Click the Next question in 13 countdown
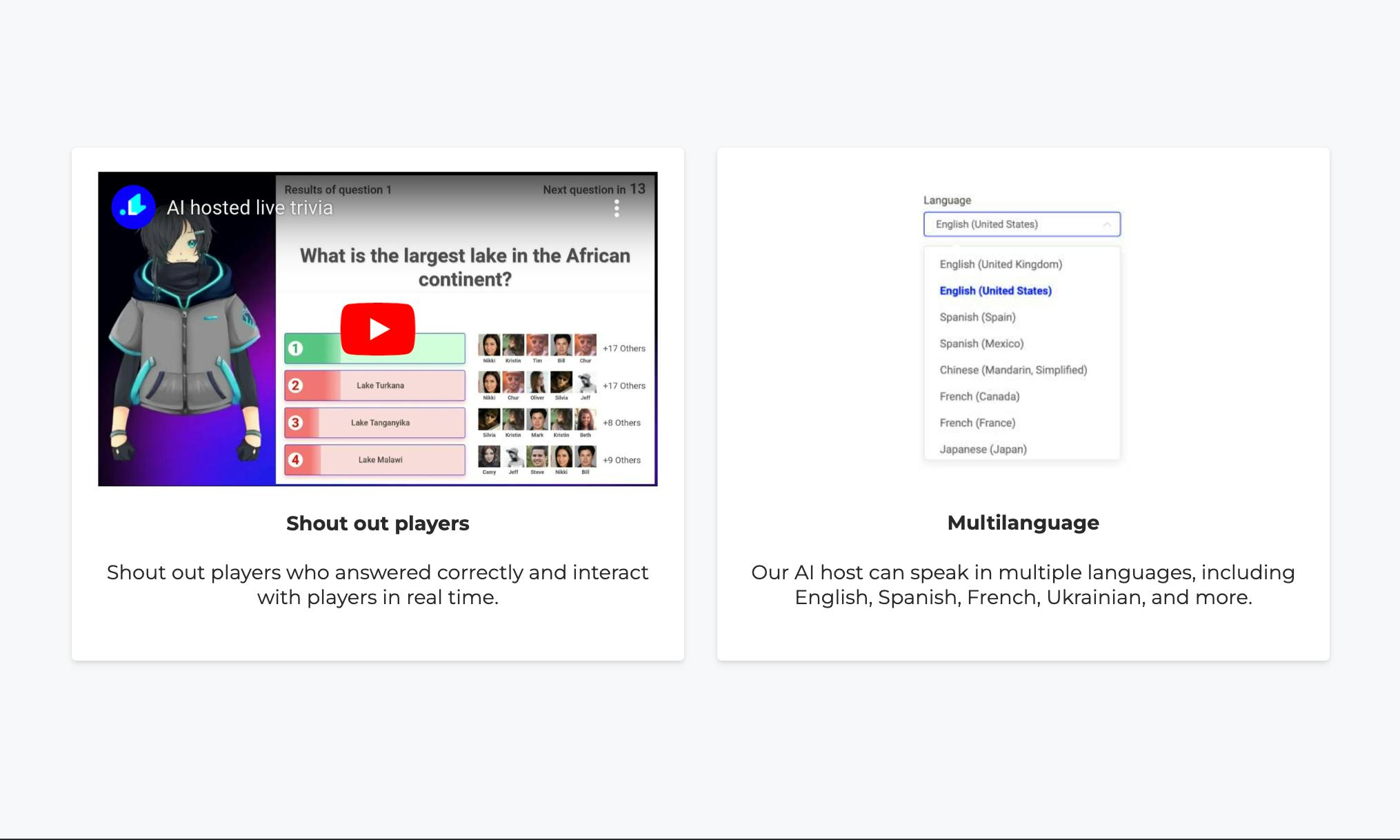Image resolution: width=1400 pixels, height=840 pixels. [x=594, y=189]
